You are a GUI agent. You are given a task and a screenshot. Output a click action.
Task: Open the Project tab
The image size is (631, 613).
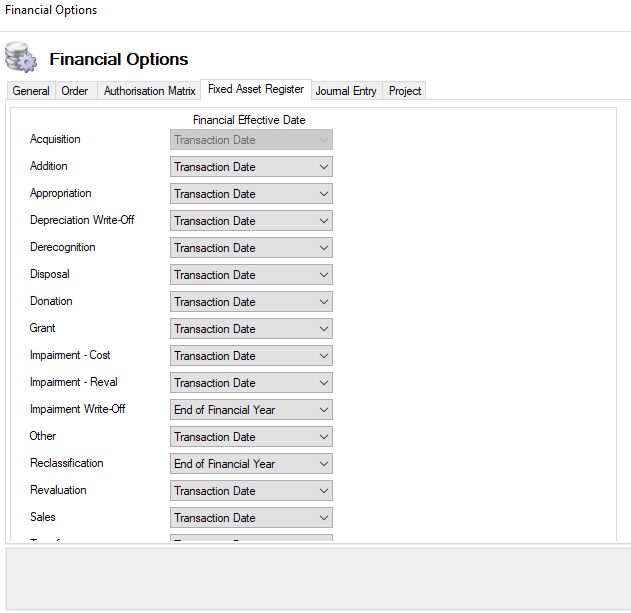pyautogui.click(x=405, y=91)
